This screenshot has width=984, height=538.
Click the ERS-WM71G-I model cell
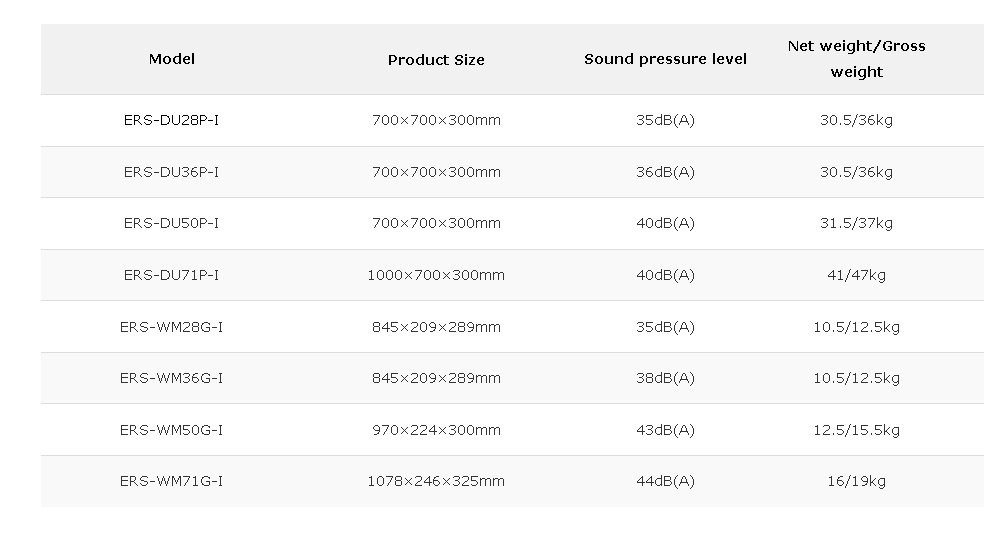171,482
